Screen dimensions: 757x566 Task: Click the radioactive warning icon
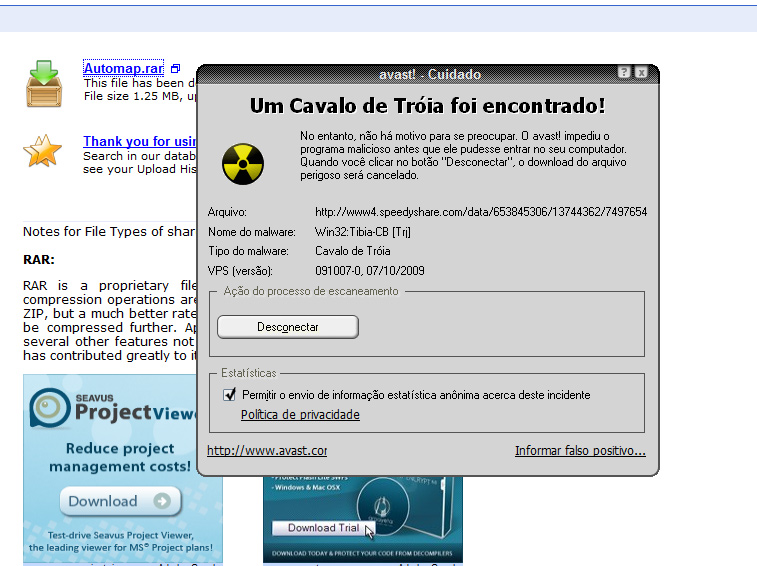click(243, 164)
